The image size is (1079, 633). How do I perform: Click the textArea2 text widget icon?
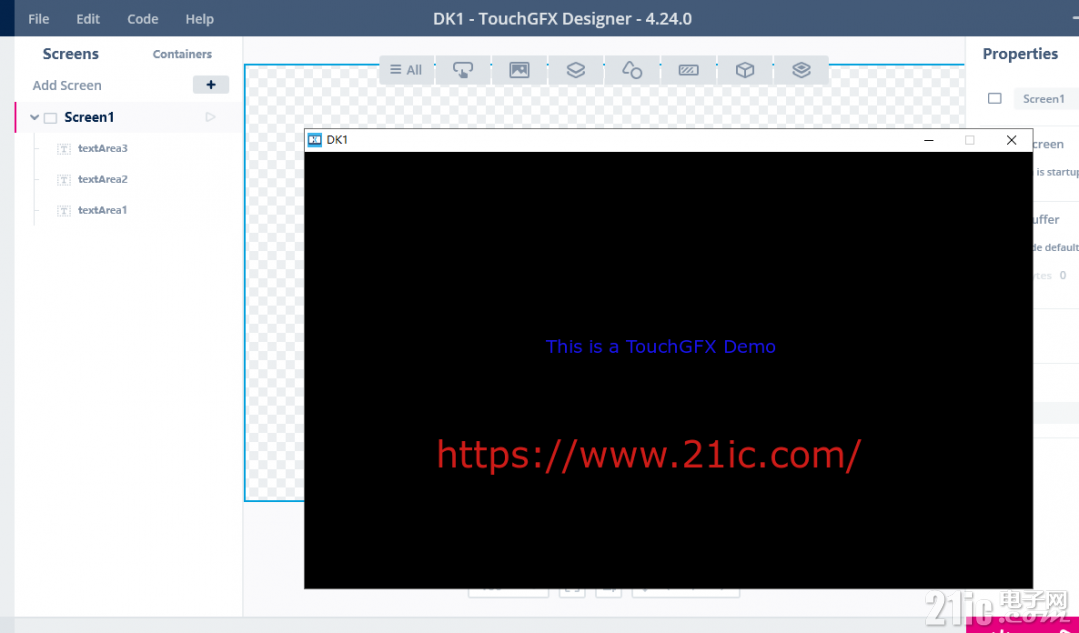tap(64, 180)
